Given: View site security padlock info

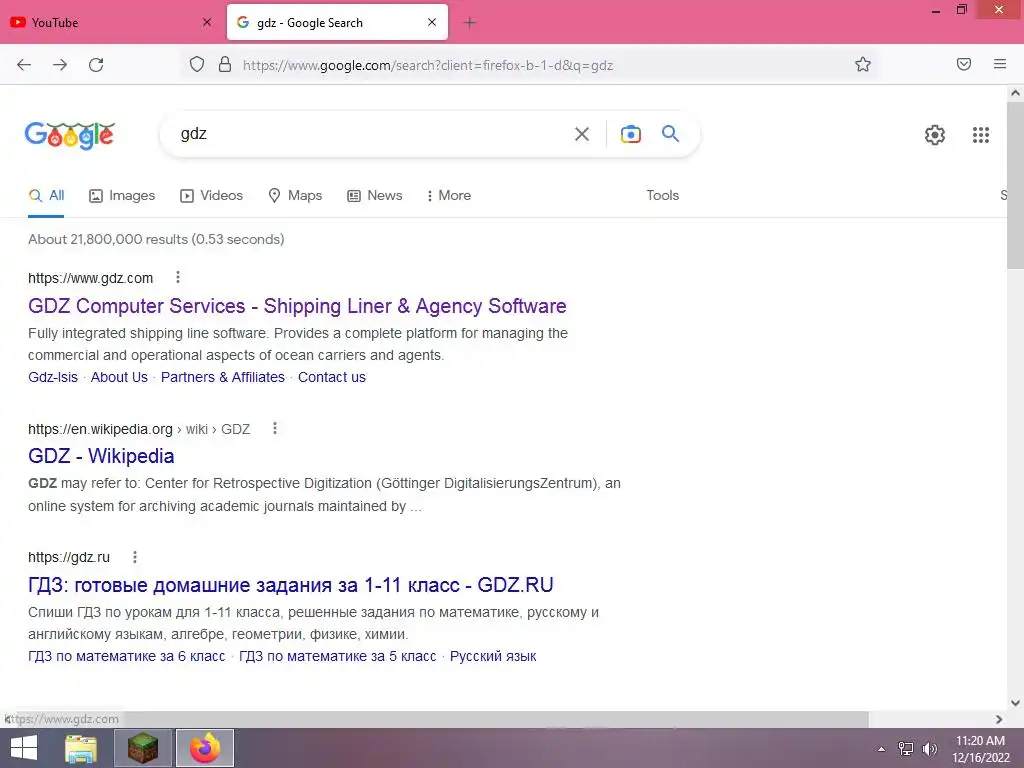Looking at the screenshot, I should point(225,64).
